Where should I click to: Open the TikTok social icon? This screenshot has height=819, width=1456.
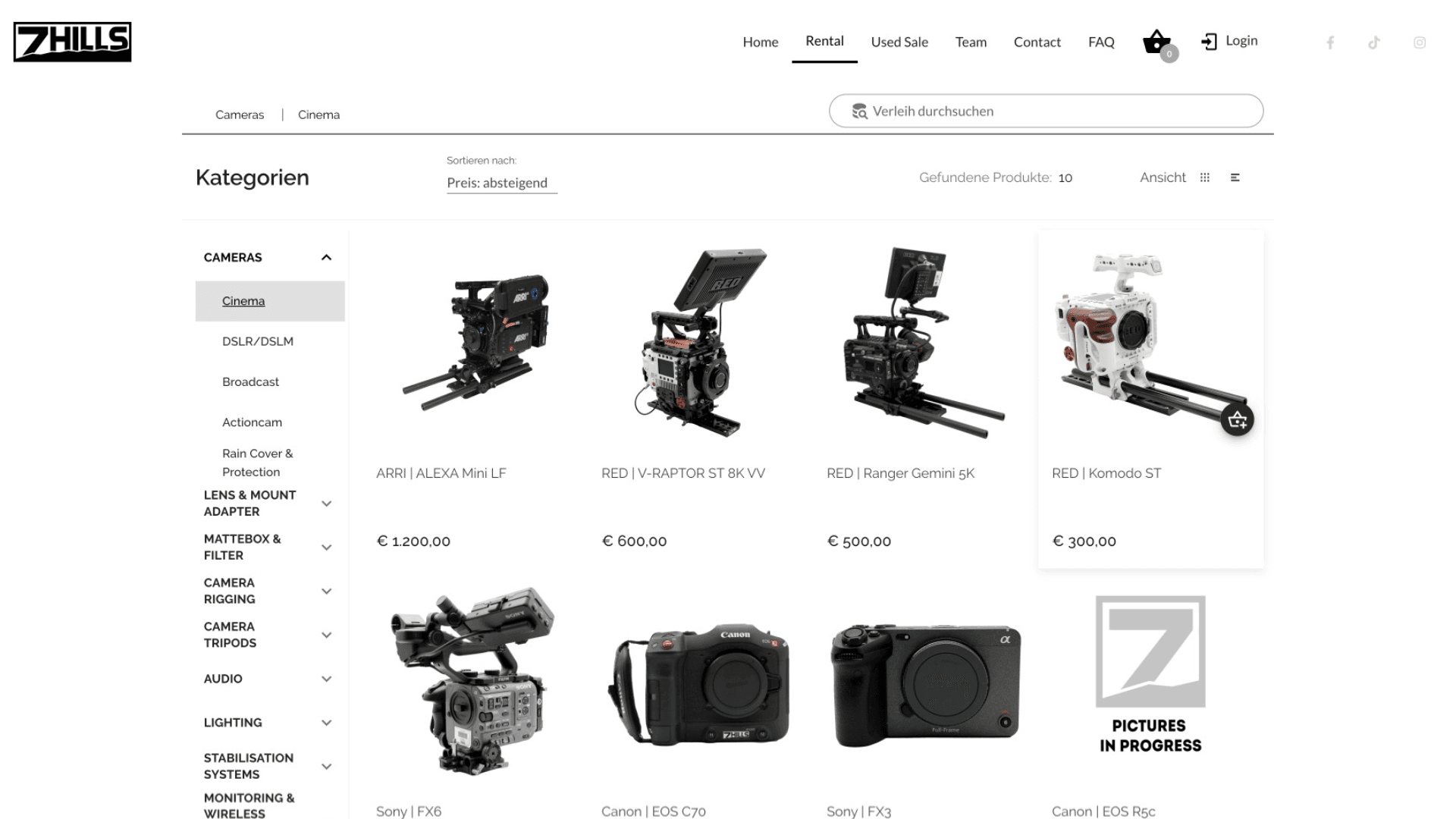point(1373,42)
